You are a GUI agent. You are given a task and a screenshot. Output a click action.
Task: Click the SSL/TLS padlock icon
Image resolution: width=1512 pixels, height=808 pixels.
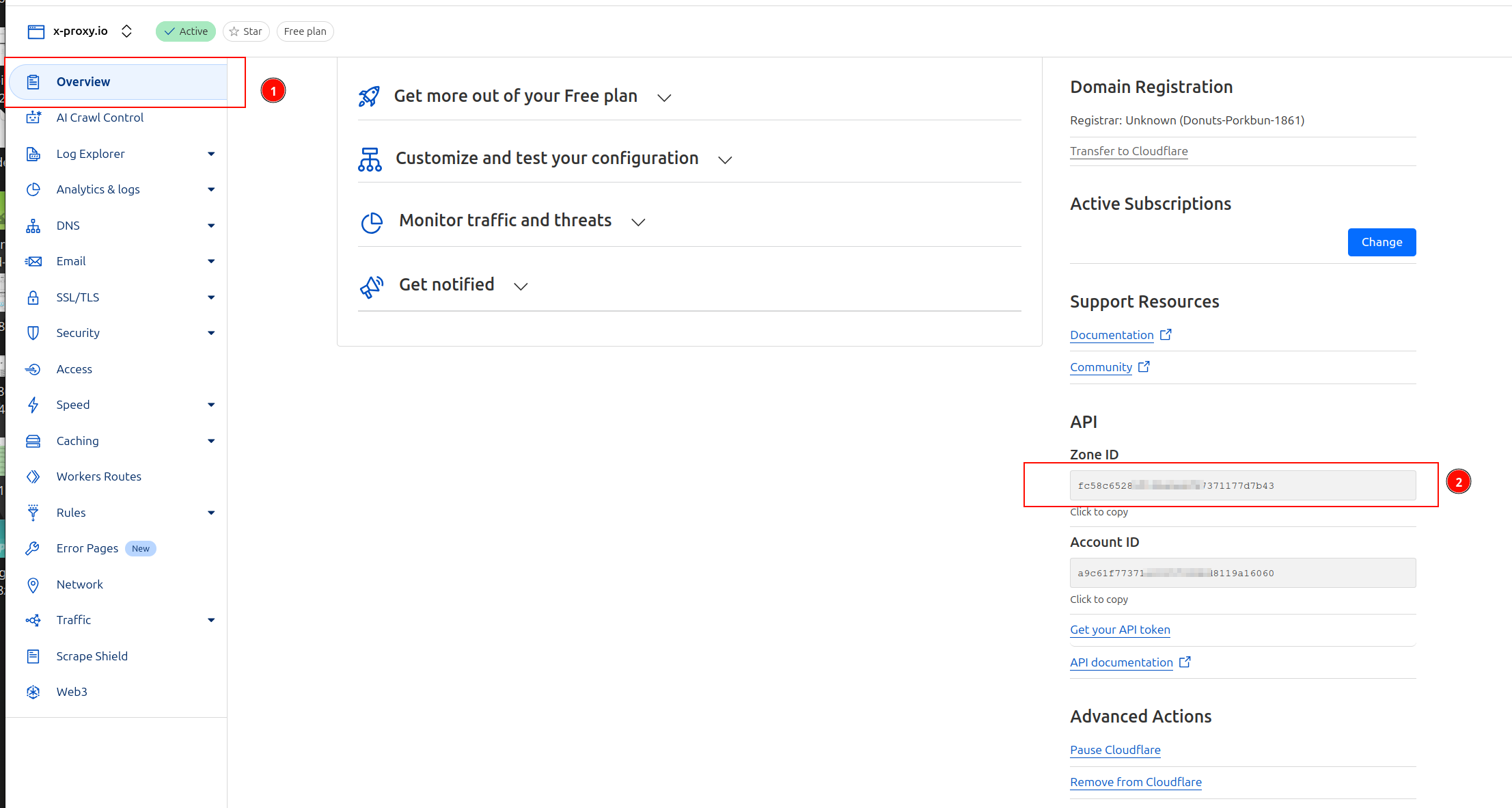pyautogui.click(x=33, y=297)
